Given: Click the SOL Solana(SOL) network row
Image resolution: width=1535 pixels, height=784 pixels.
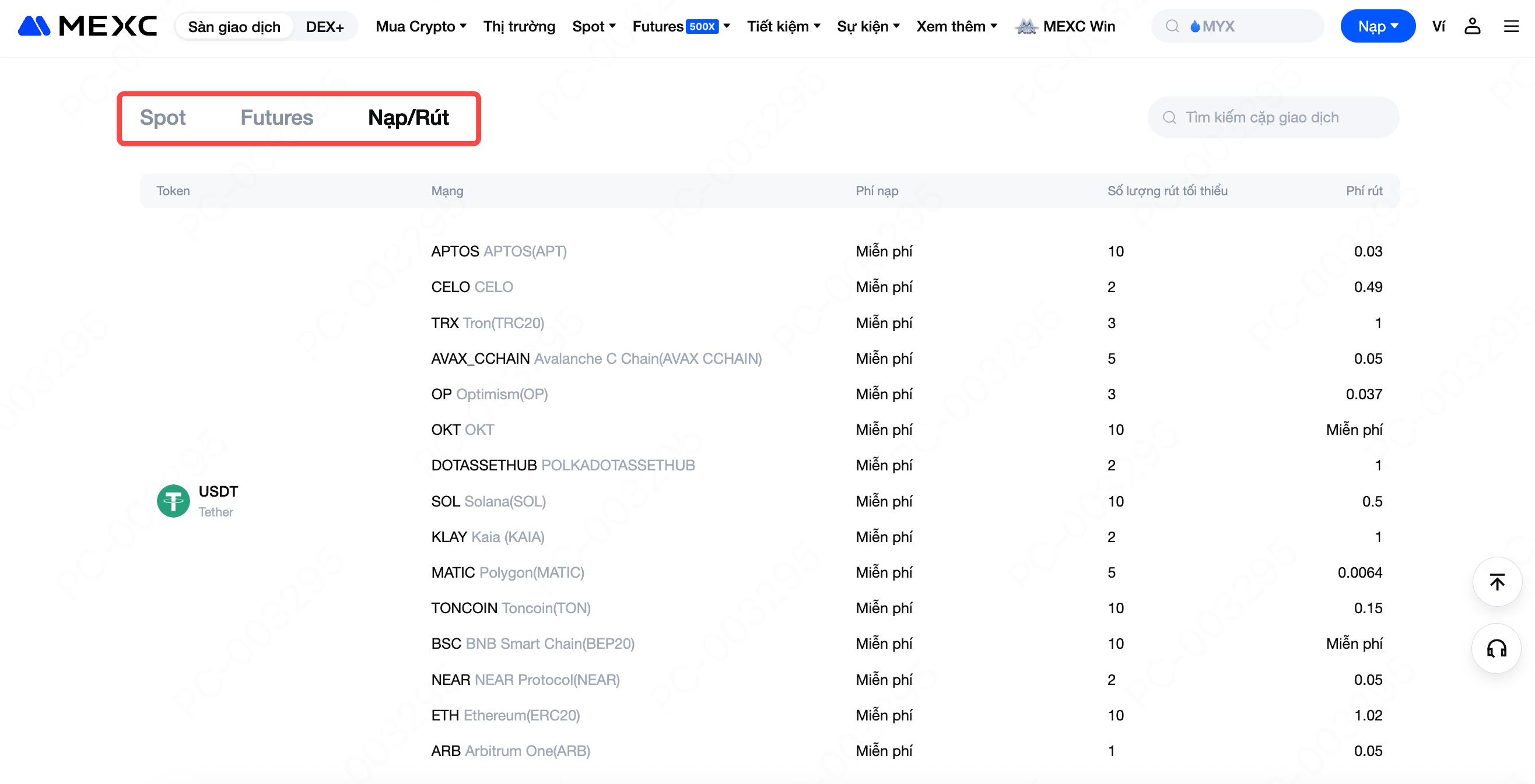Looking at the screenshot, I should pos(906,501).
